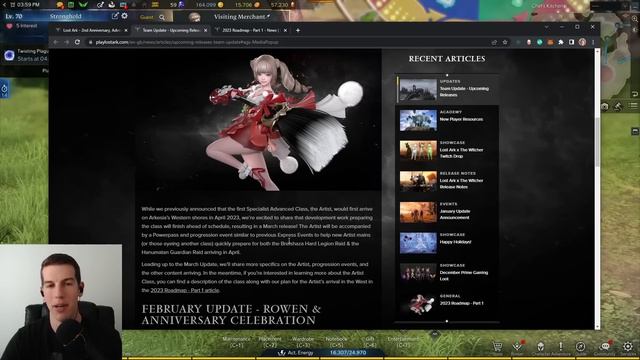The width and height of the screenshot is (640, 360).
Task: Share this page from the address bar
Action: pos(494,42)
